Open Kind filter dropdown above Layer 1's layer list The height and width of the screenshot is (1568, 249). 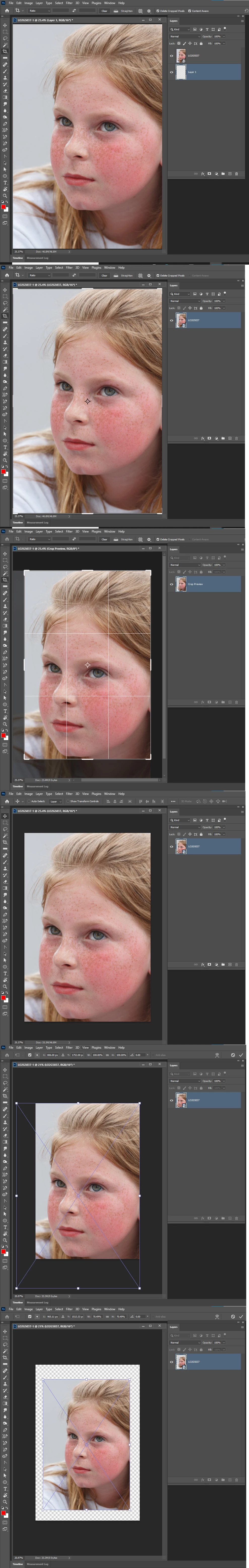pyautogui.click(x=180, y=29)
